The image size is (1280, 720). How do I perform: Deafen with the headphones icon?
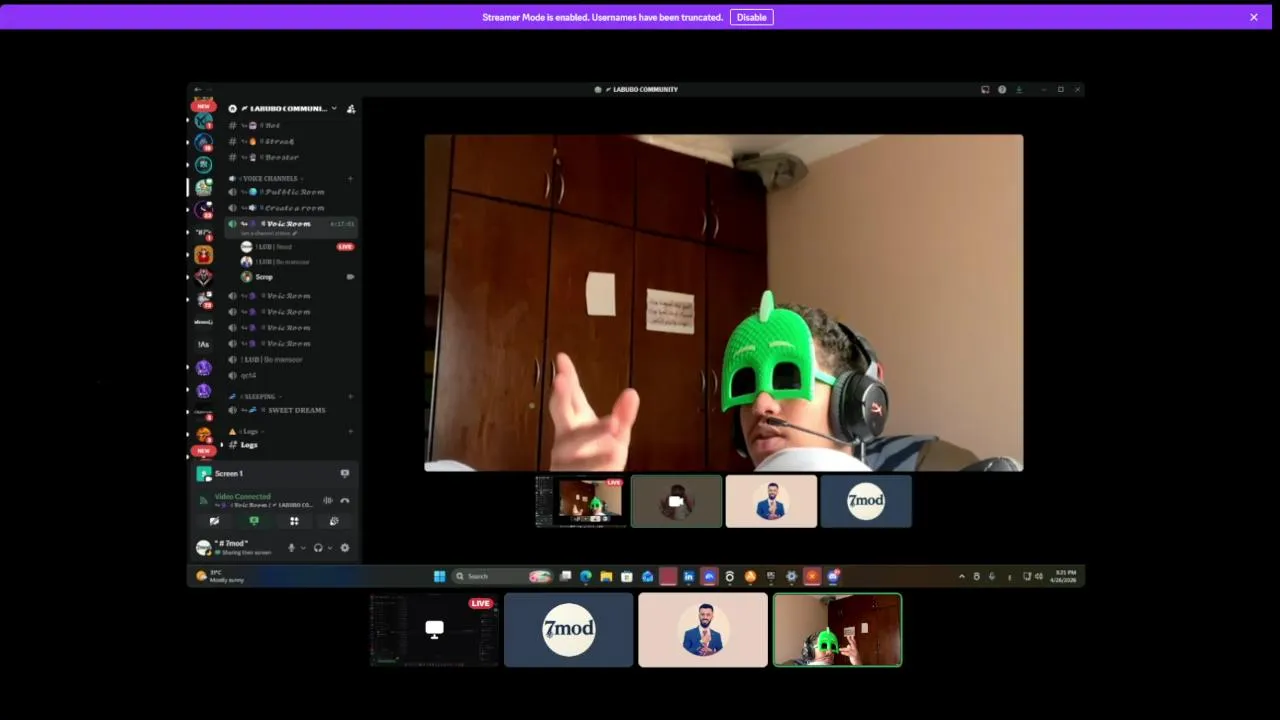[x=318, y=547]
